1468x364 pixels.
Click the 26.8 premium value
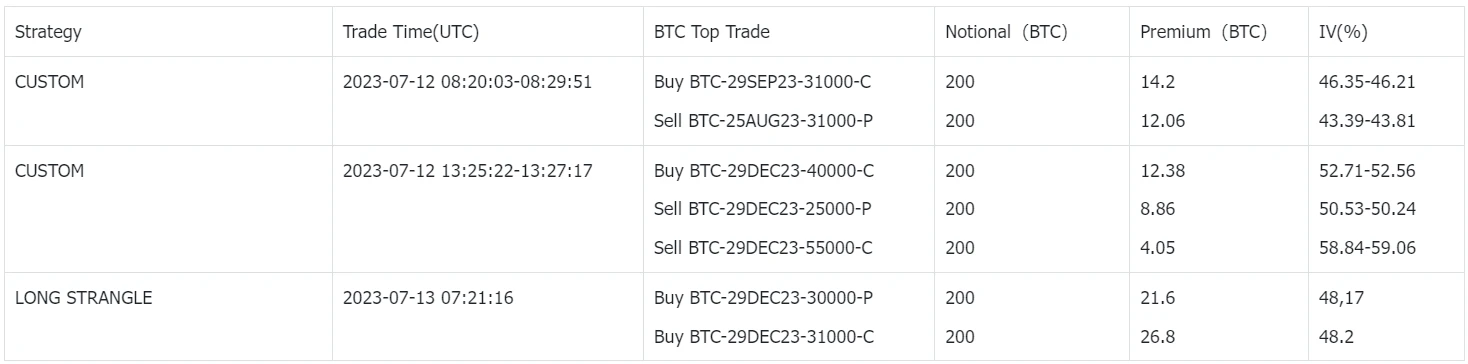1156,337
